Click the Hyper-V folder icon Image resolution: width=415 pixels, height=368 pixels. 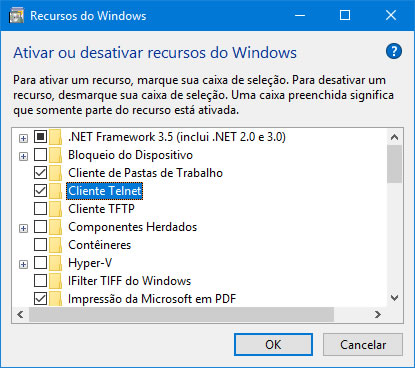tap(56, 263)
